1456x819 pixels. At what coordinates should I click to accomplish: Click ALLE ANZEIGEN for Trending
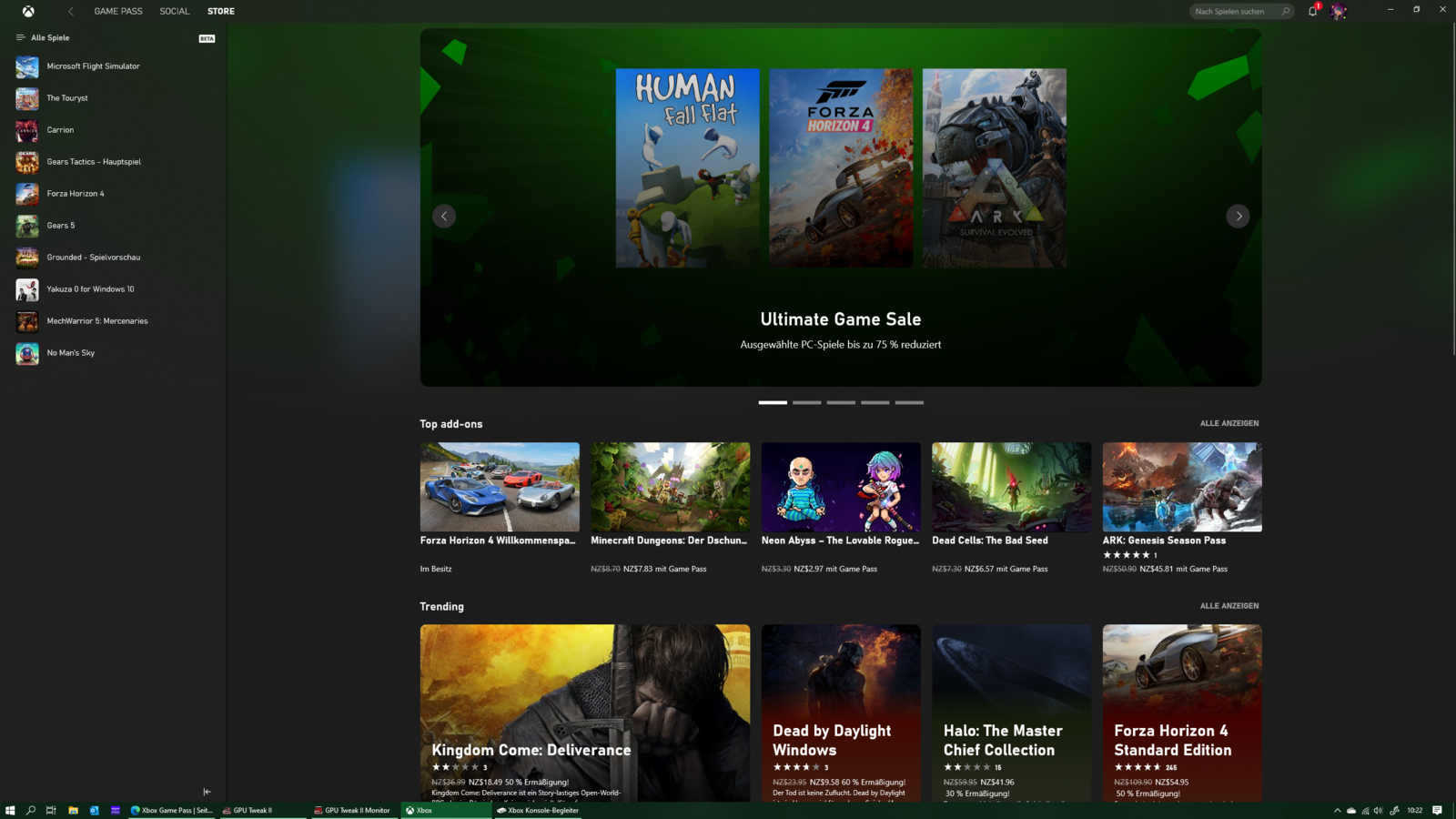(1229, 606)
